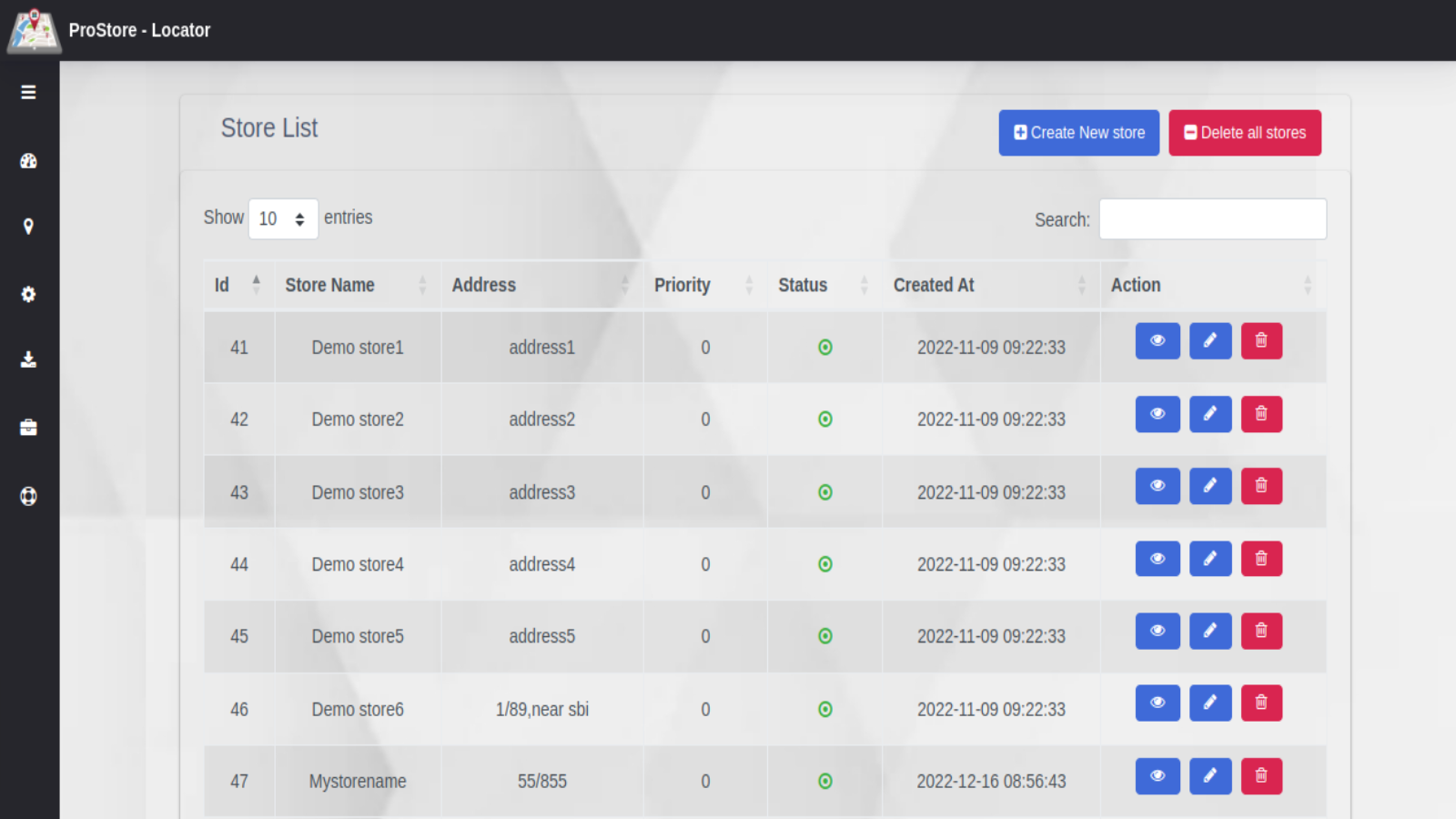The image size is (1456, 819).
Task: Click the Id cell '44'
Action: [239, 564]
